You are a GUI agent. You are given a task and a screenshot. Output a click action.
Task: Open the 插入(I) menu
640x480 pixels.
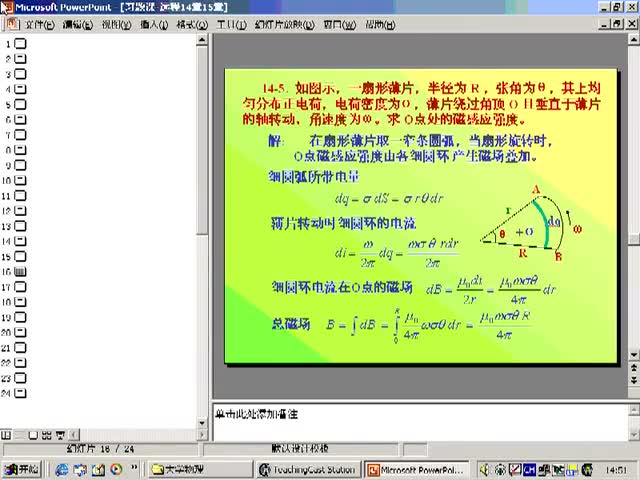(154, 25)
